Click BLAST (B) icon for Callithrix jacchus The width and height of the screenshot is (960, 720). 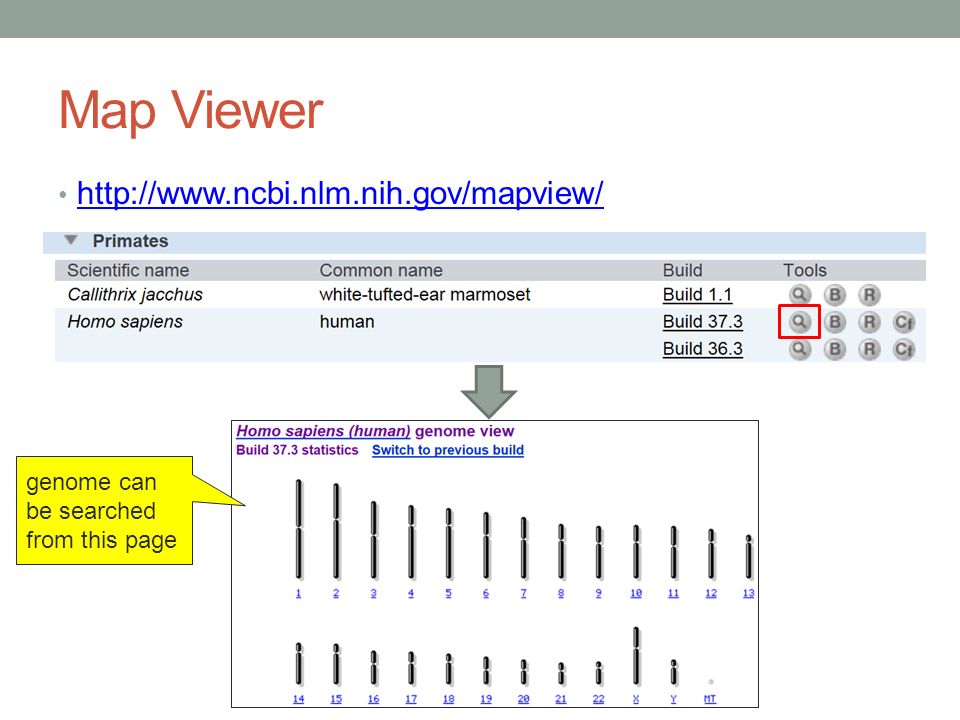(x=834, y=295)
